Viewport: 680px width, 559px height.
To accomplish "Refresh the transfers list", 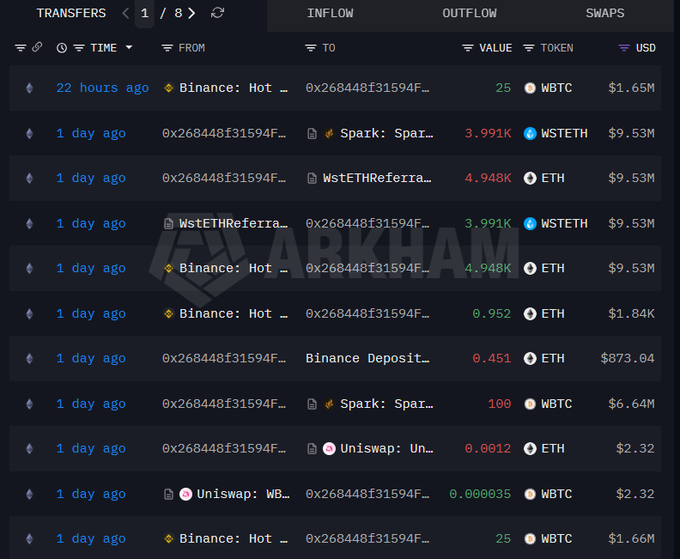I will click(217, 13).
